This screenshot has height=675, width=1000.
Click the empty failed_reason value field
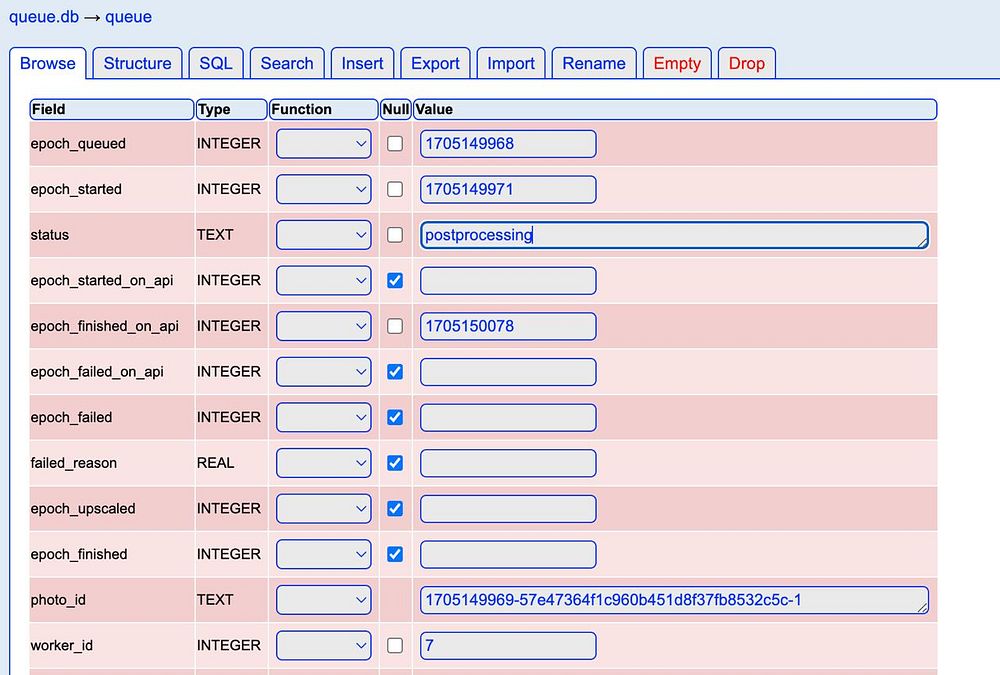point(508,463)
